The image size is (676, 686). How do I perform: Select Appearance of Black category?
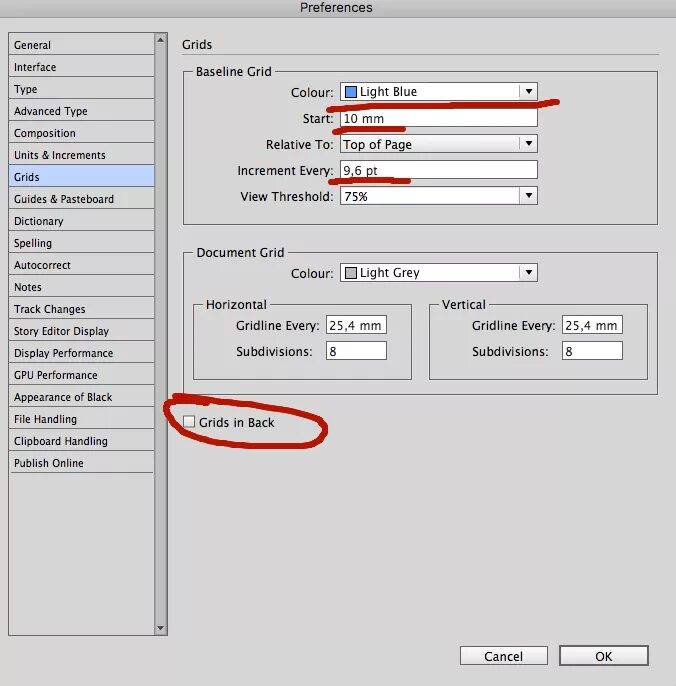click(81, 396)
